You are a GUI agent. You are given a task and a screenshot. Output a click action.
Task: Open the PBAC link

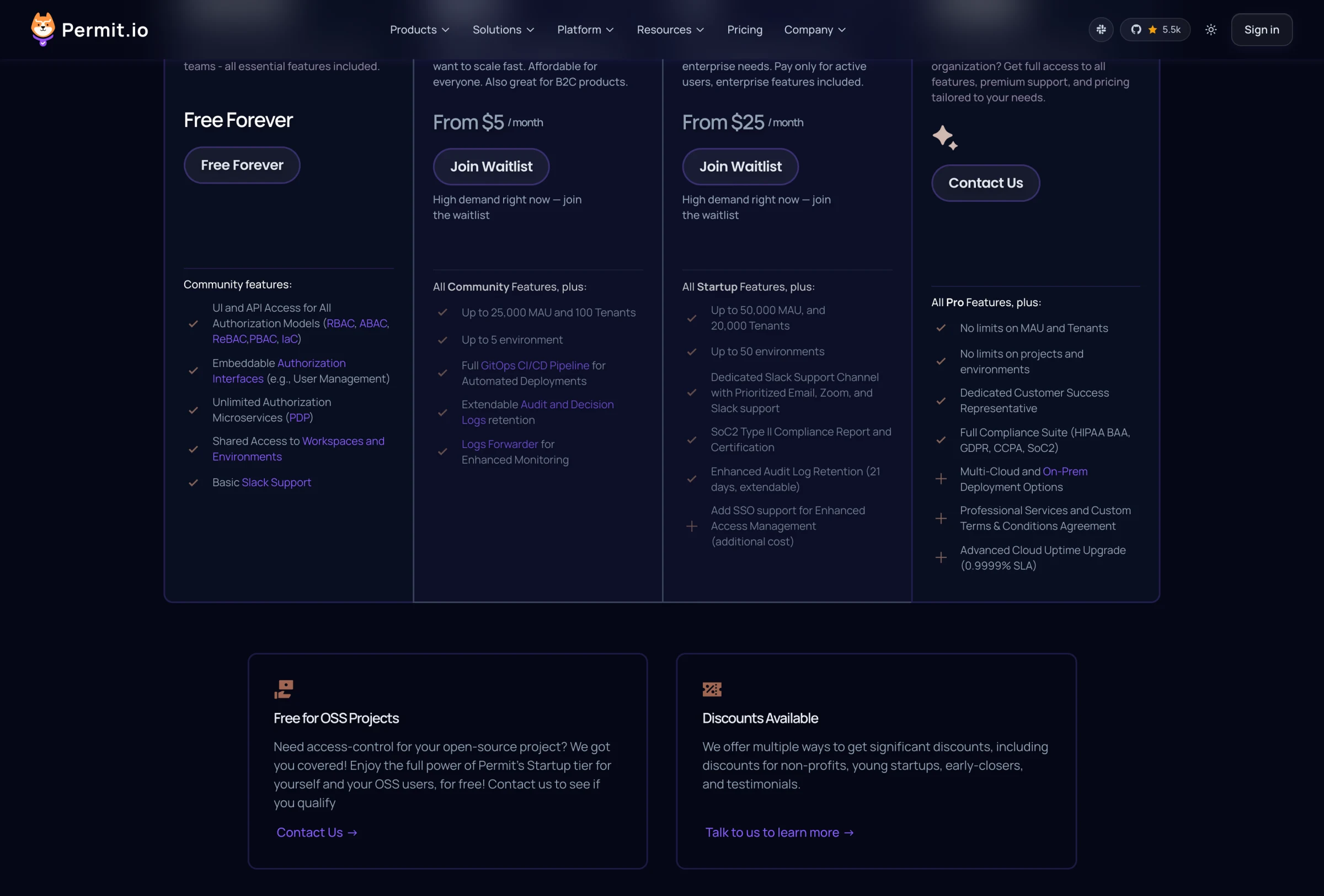(263, 339)
